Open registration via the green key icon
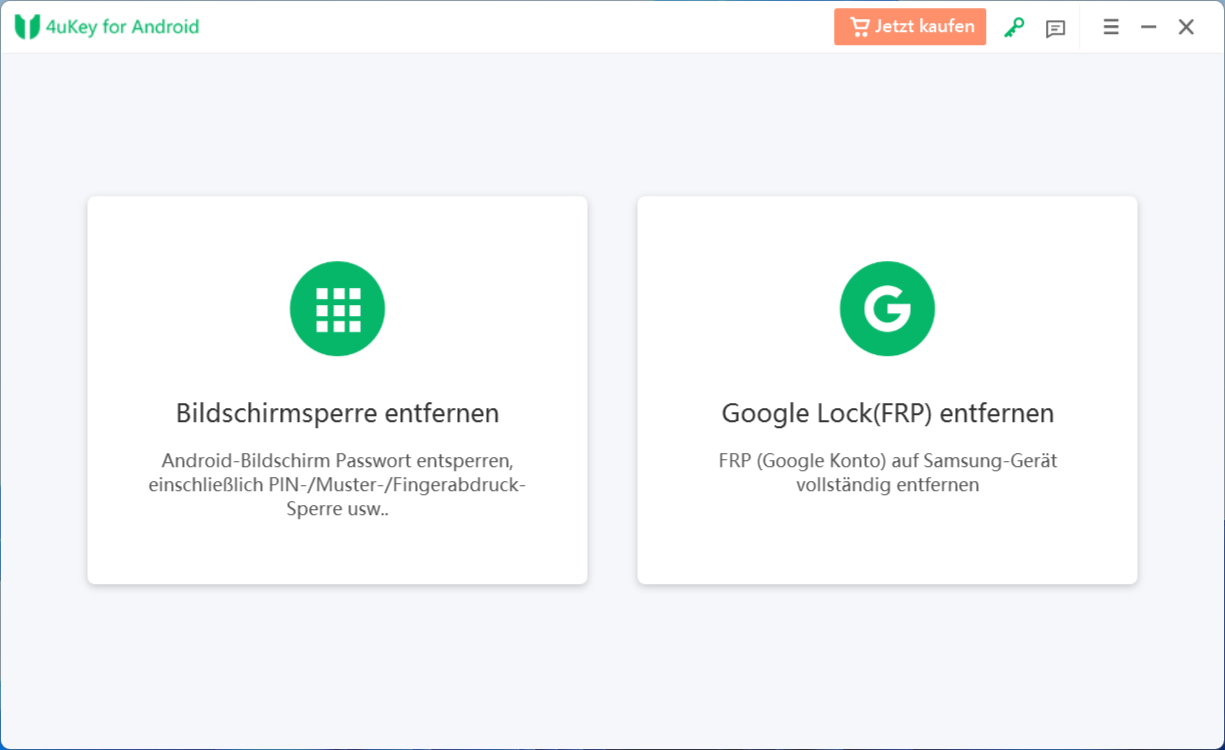The image size is (1225, 750). (1014, 28)
